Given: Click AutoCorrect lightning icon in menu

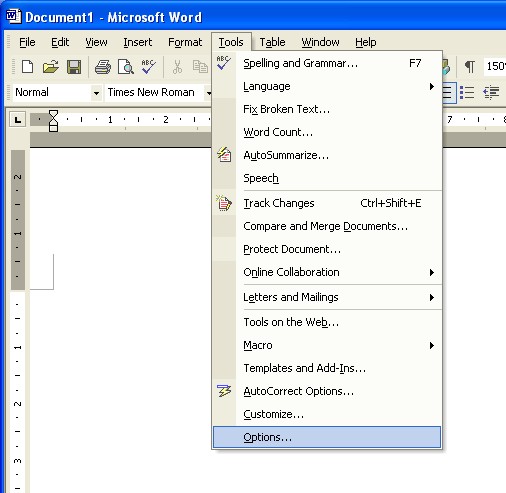Looking at the screenshot, I should 224,391.
